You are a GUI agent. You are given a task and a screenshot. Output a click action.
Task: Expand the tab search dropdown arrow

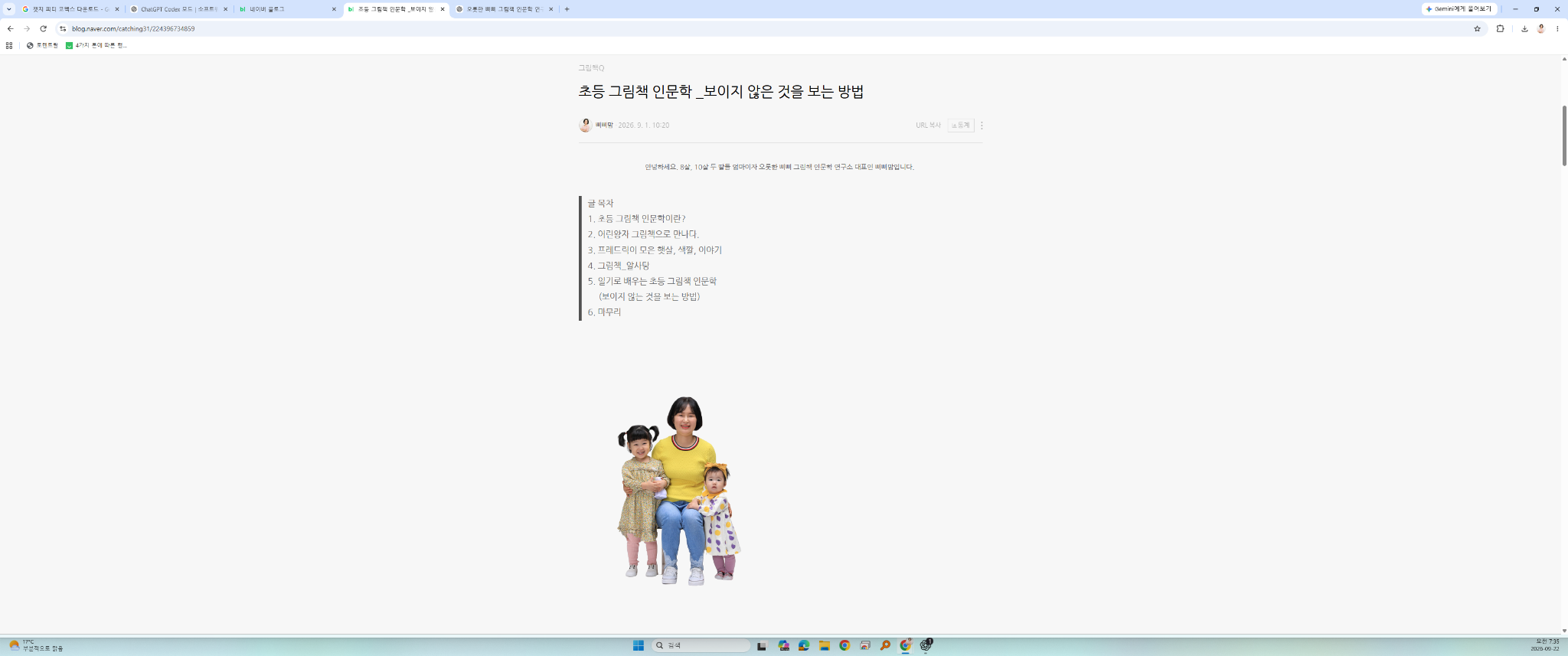click(x=9, y=9)
